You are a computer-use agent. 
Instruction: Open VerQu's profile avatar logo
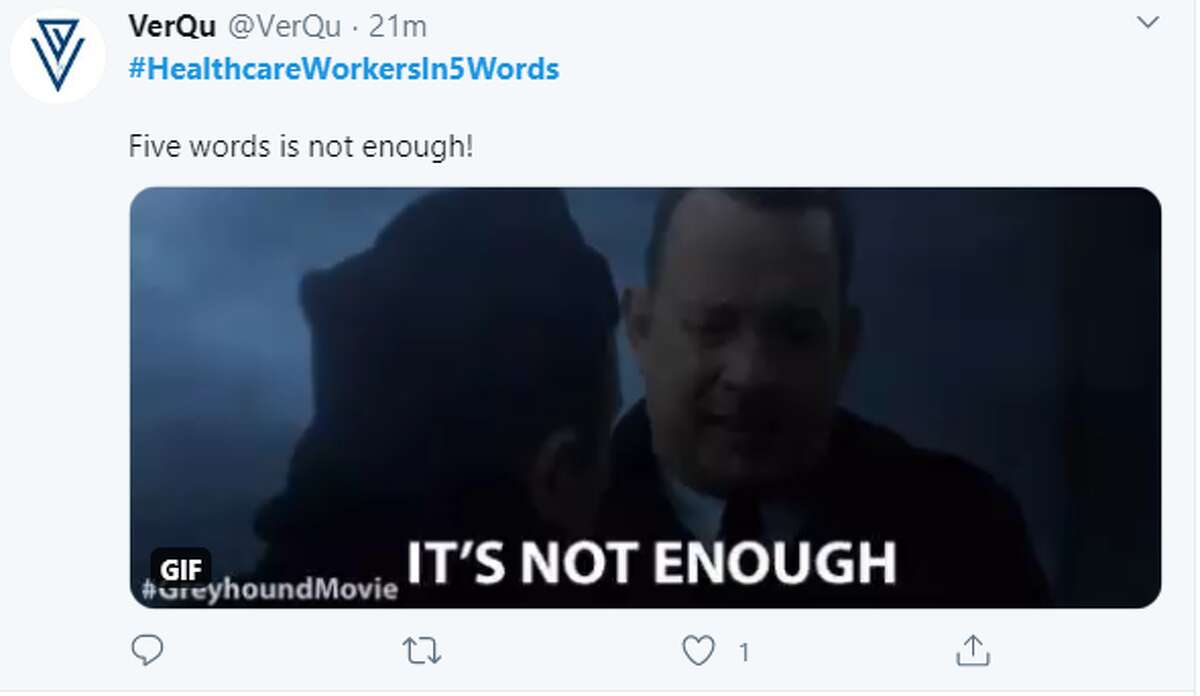click(x=57, y=56)
